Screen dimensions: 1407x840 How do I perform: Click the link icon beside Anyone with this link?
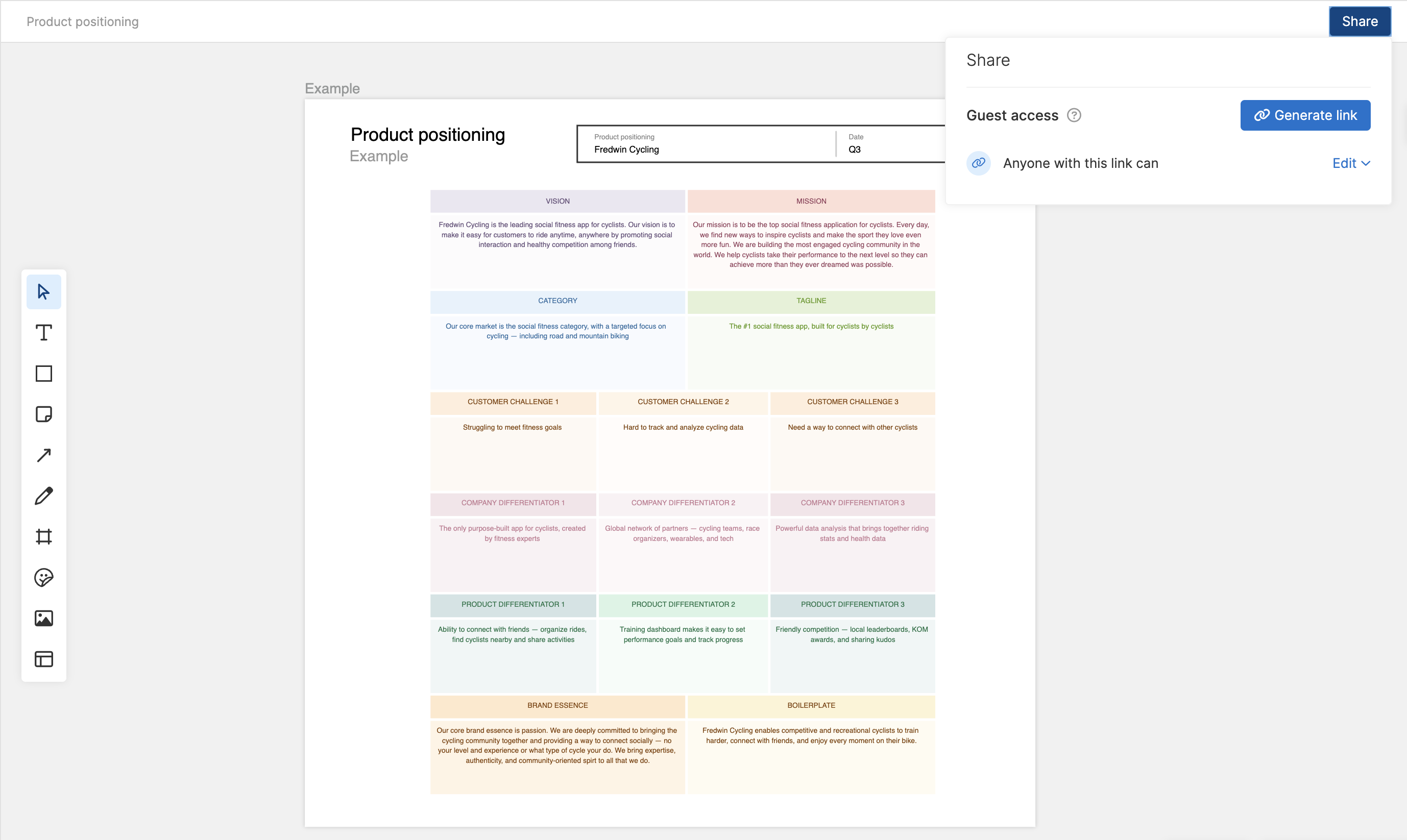pos(978,164)
